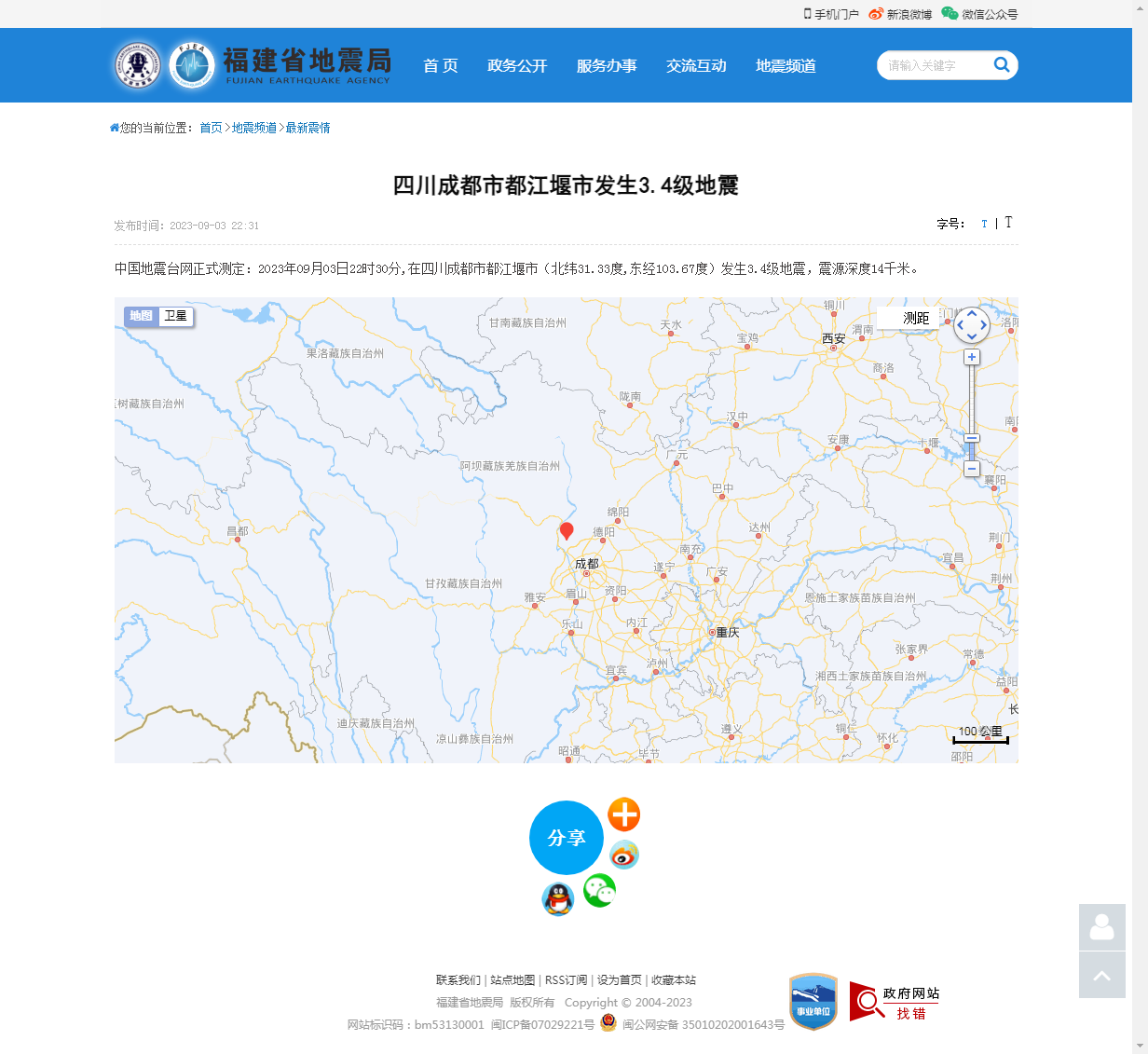The height and width of the screenshot is (1054, 1148).
Task: Click breadcrumb link 首页
Action: [x=211, y=128]
